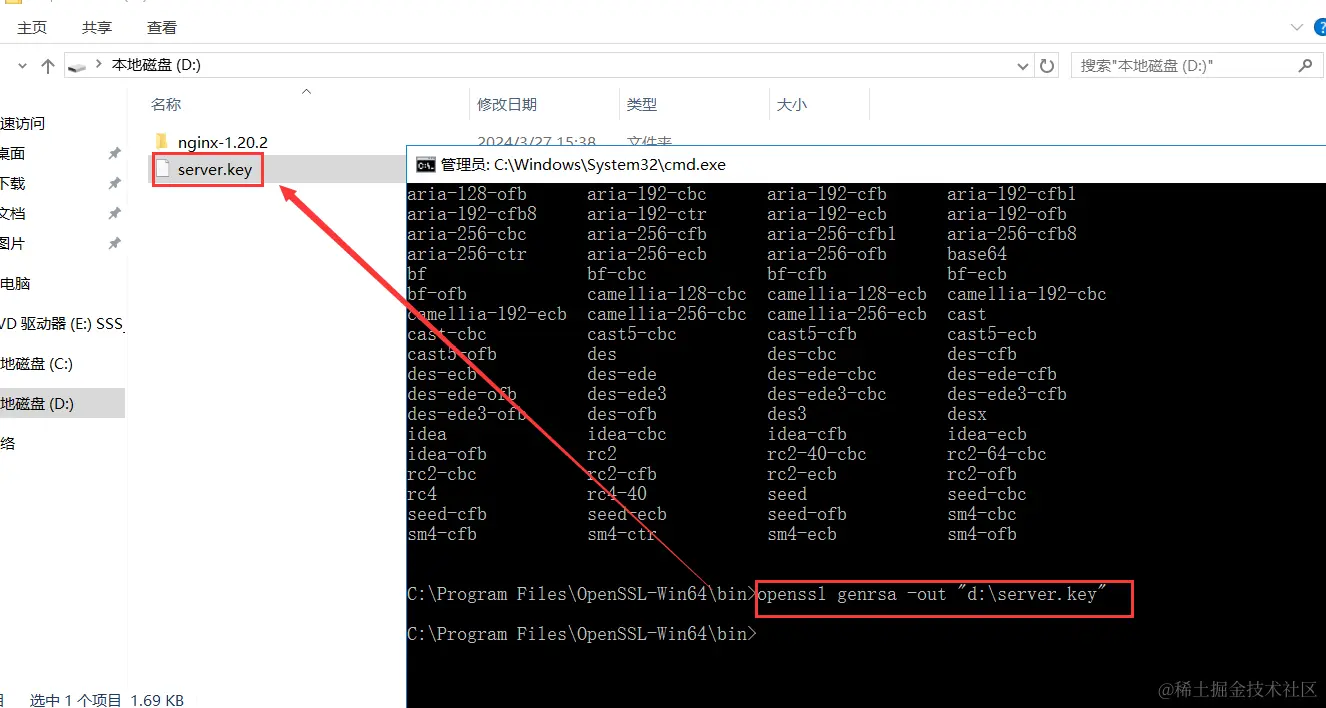The width and height of the screenshot is (1326, 708).
Task: Click 'sm4-ofb' in cmd output
Action: [x=982, y=534]
